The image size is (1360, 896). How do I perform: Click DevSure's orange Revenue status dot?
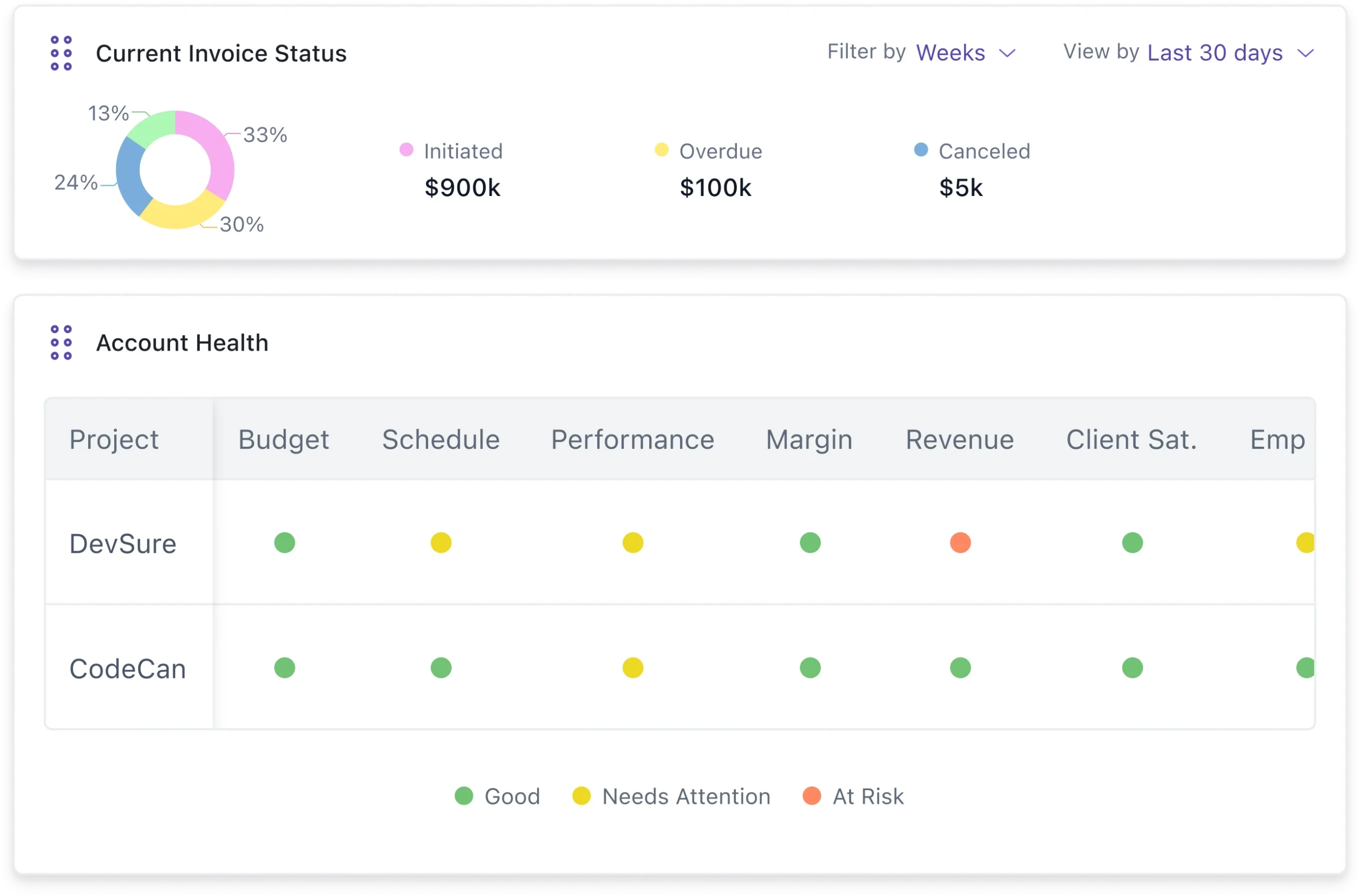tap(960, 542)
